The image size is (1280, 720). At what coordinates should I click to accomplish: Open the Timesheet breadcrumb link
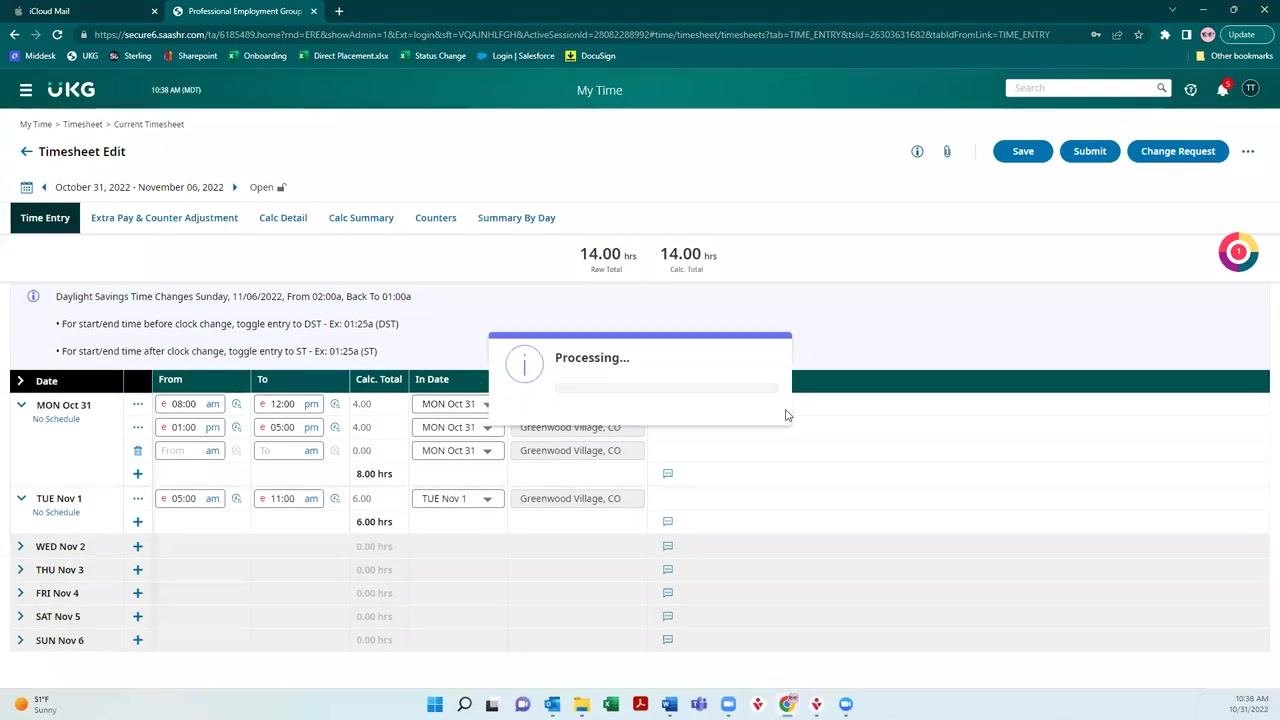83,124
